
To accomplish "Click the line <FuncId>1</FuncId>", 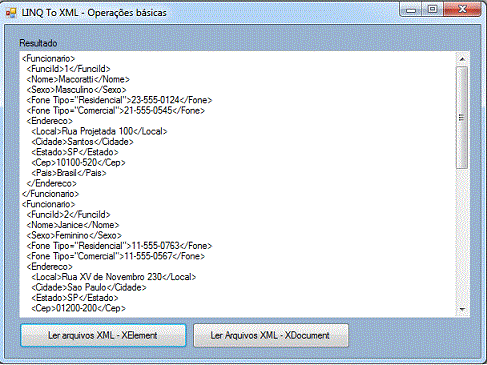I will click(x=68, y=69).
